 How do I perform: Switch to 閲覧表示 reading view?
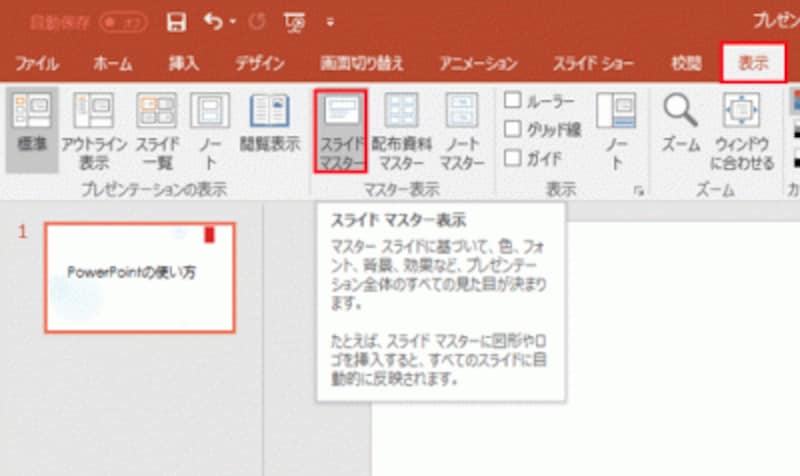[x=270, y=123]
